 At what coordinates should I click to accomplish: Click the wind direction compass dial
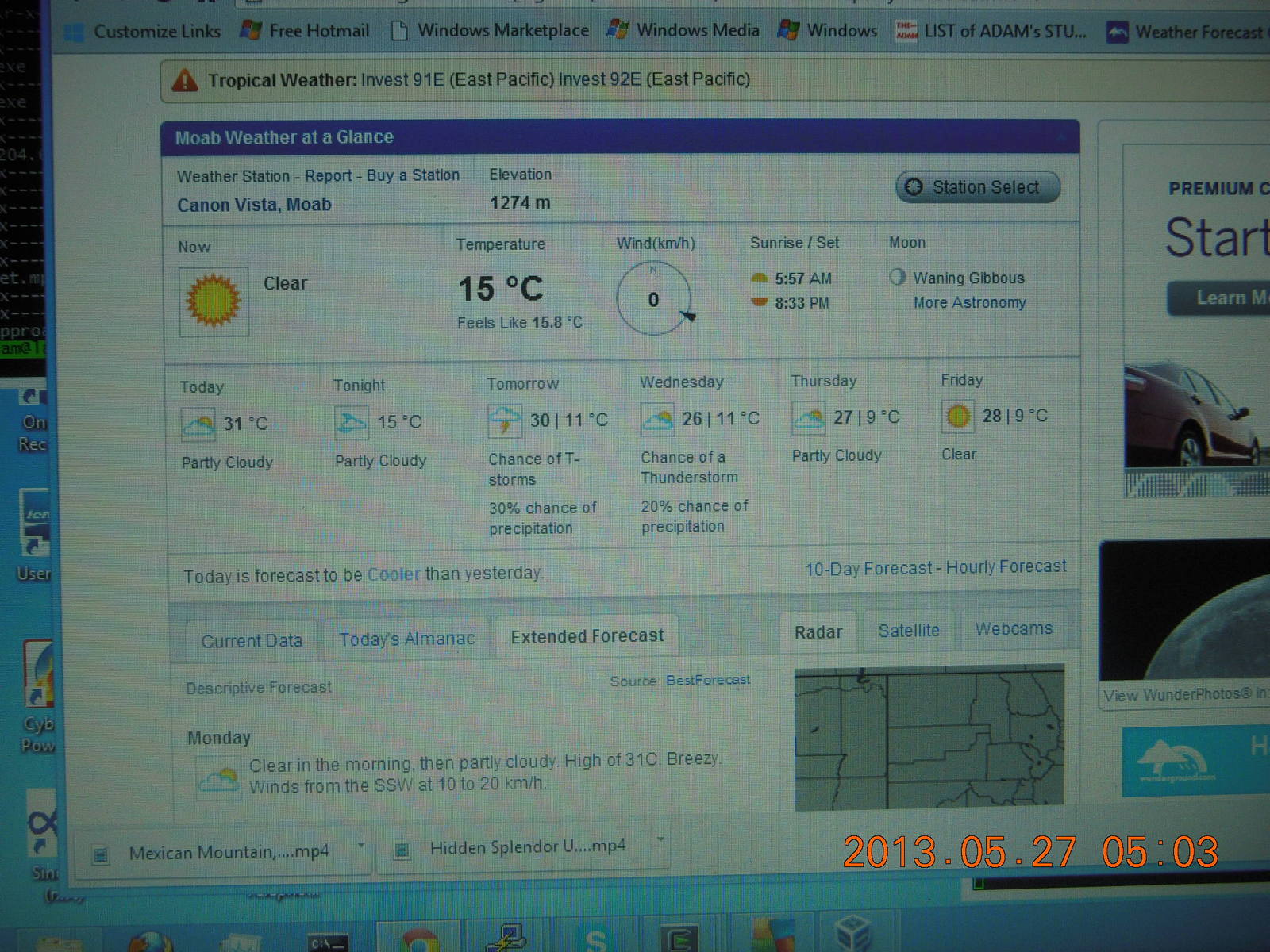click(654, 299)
